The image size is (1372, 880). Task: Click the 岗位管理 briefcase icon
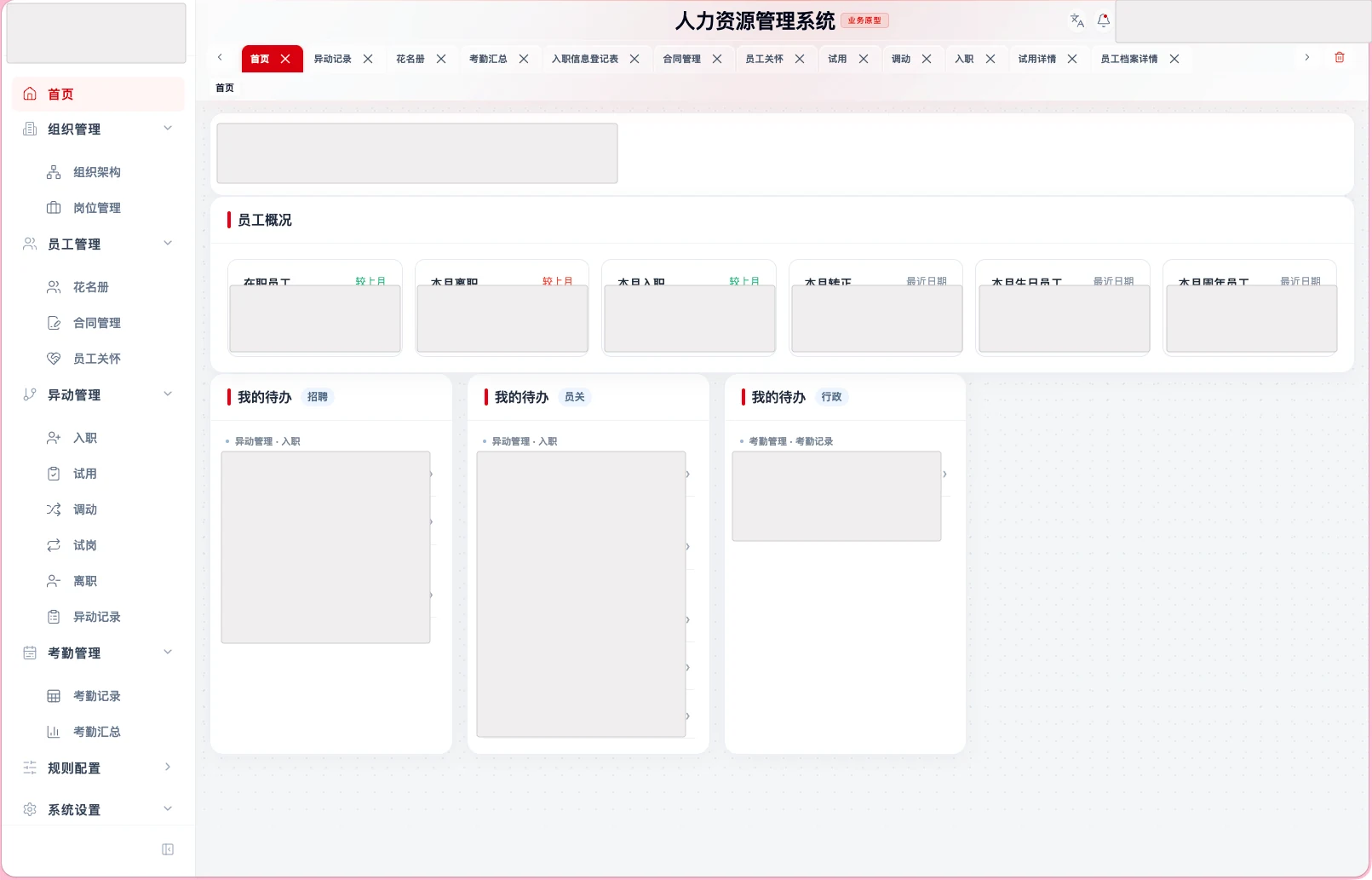[54, 208]
